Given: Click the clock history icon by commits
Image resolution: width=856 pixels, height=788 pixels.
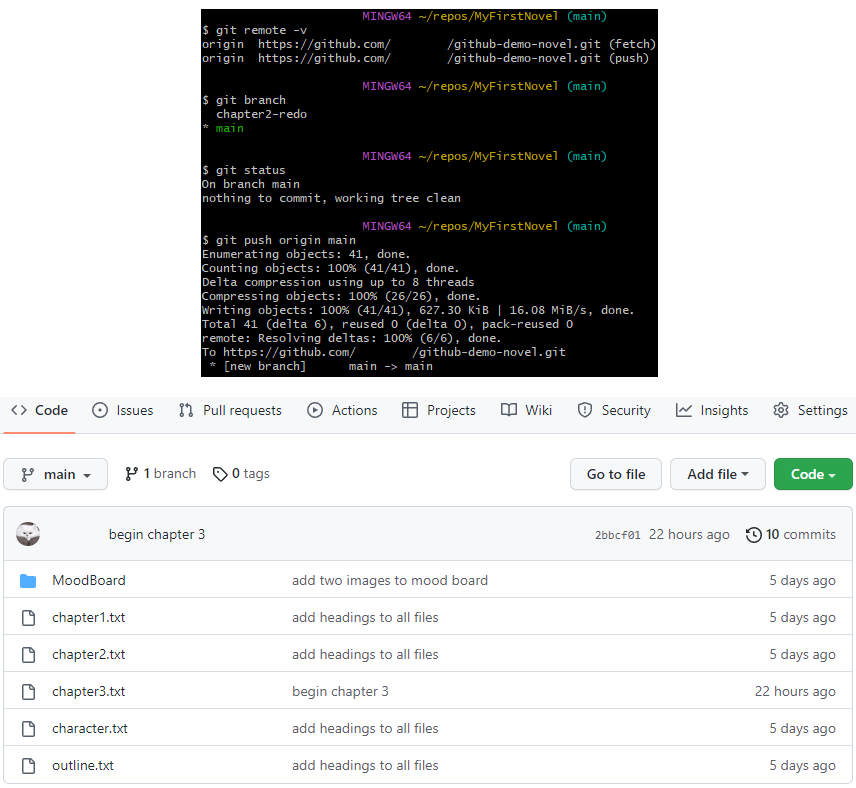Looking at the screenshot, I should tap(753, 535).
